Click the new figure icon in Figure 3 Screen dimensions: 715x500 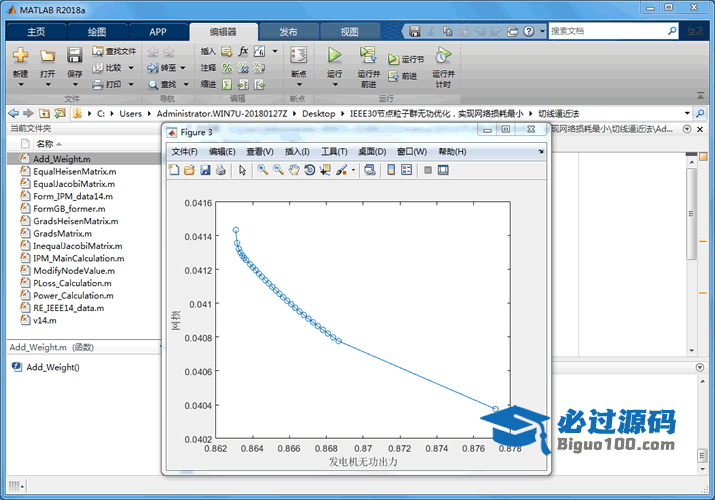pos(174,170)
